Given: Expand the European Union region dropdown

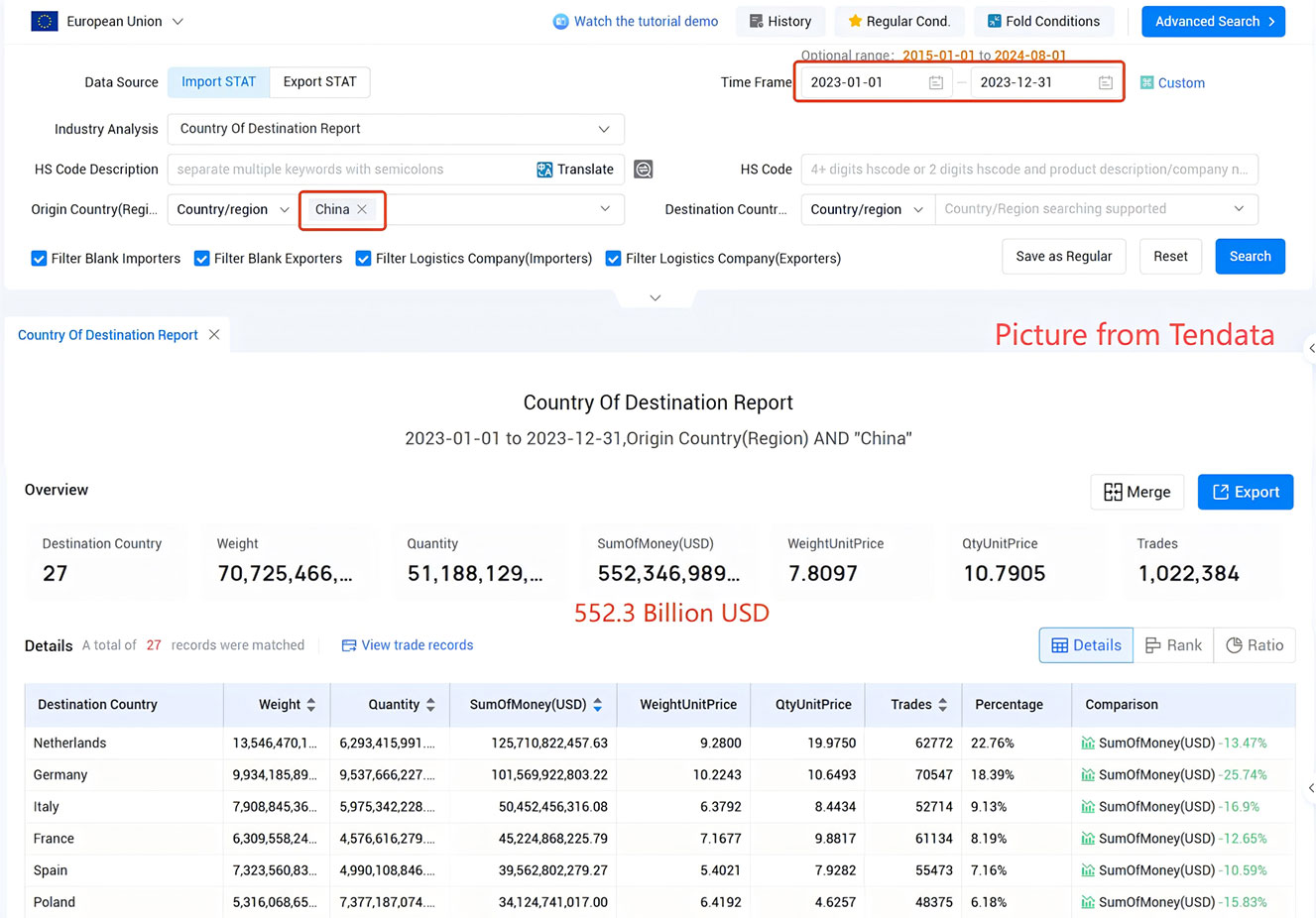Looking at the screenshot, I should click(178, 22).
